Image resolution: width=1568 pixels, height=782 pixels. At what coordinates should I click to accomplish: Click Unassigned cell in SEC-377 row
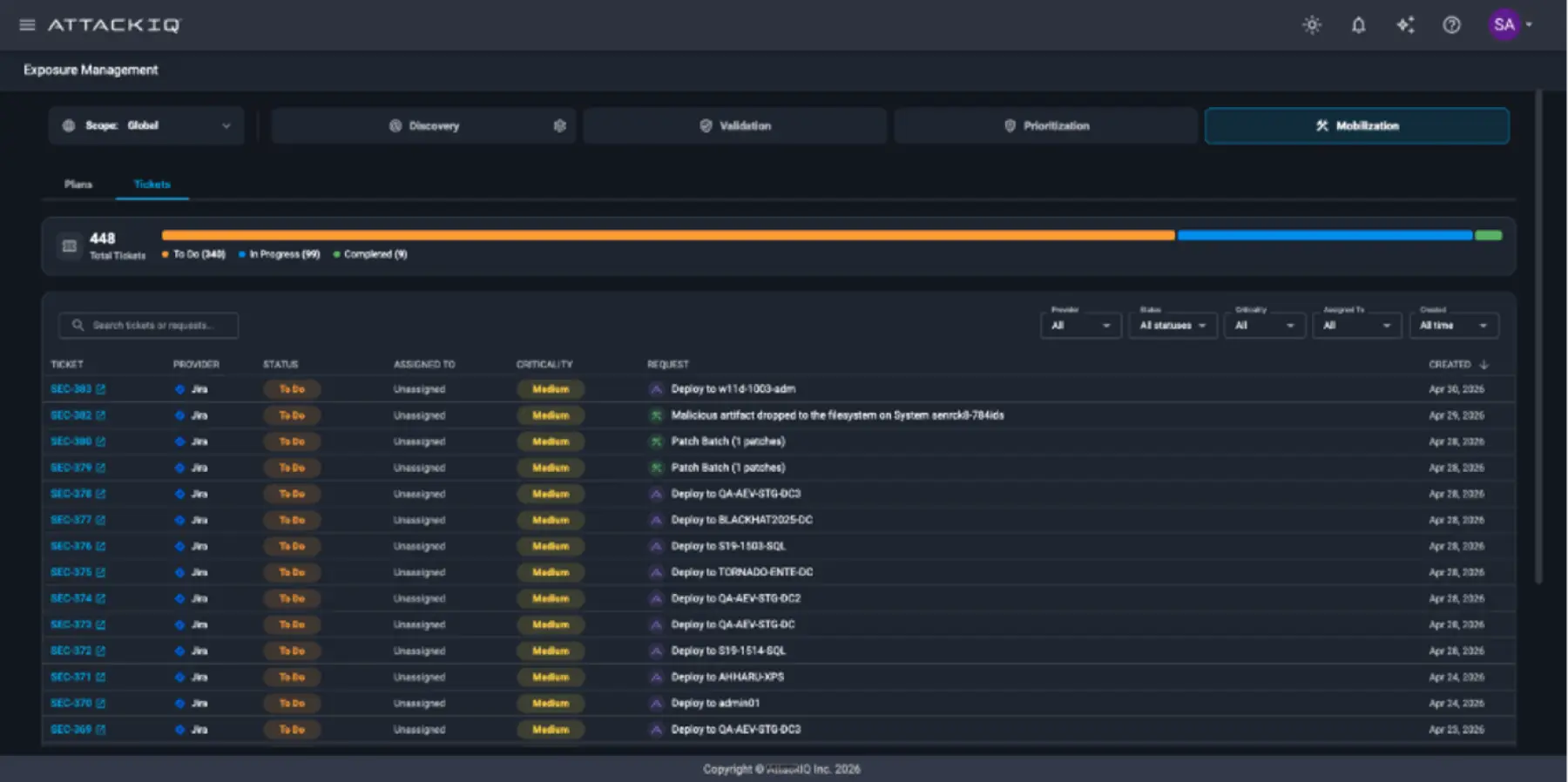click(x=419, y=520)
